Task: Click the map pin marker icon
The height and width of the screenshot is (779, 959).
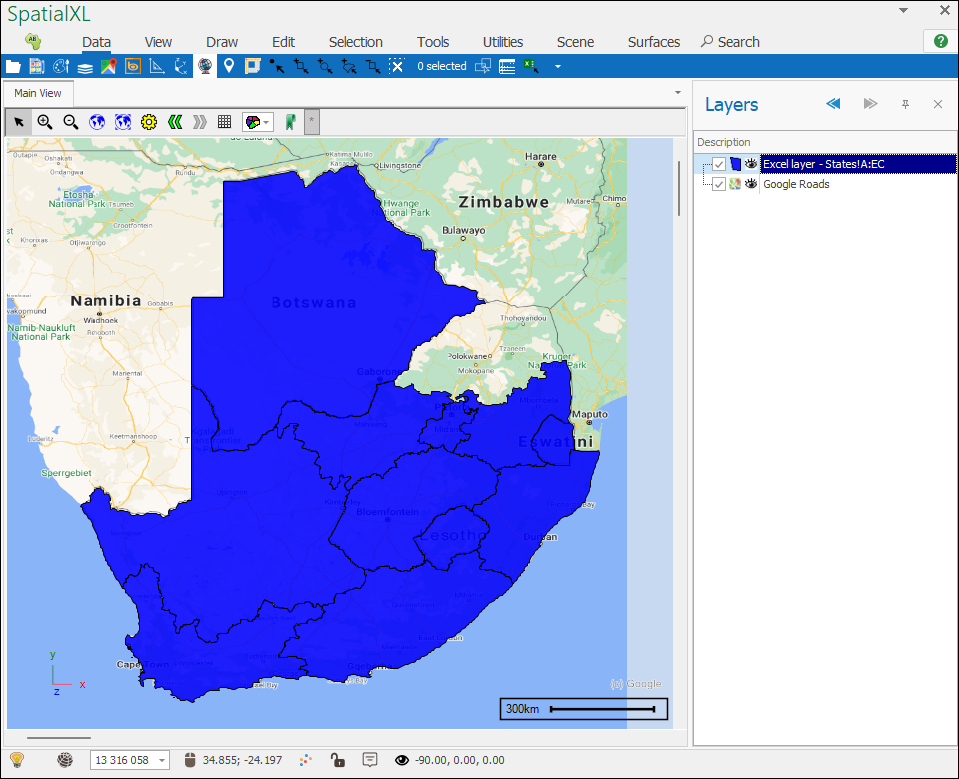Action: tap(229, 66)
